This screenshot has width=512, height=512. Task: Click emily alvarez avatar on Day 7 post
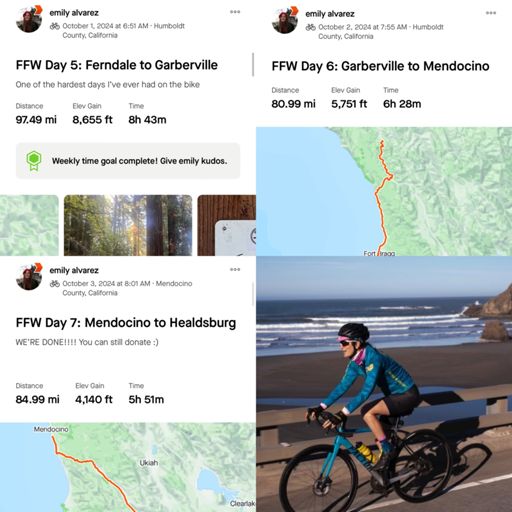pos(29,277)
